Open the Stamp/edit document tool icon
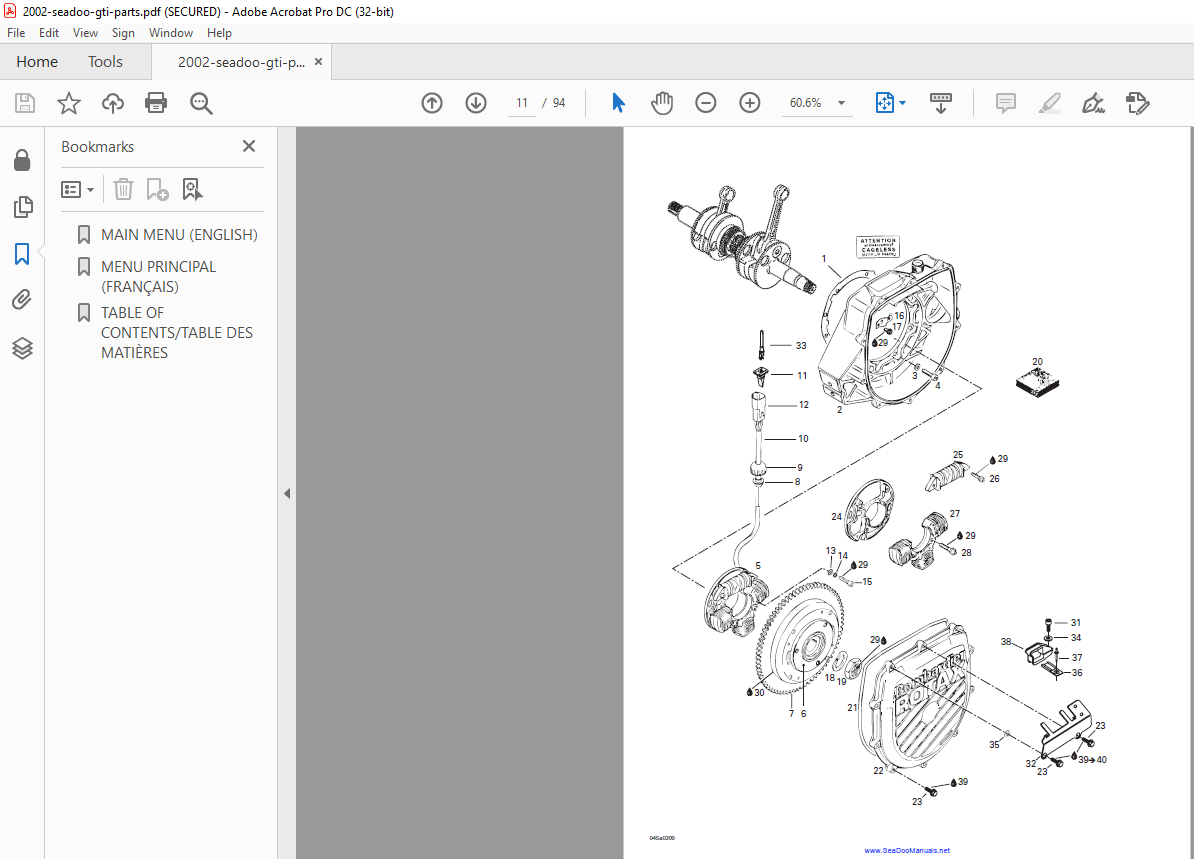Viewport: 1194px width, 859px height. (x=1138, y=103)
